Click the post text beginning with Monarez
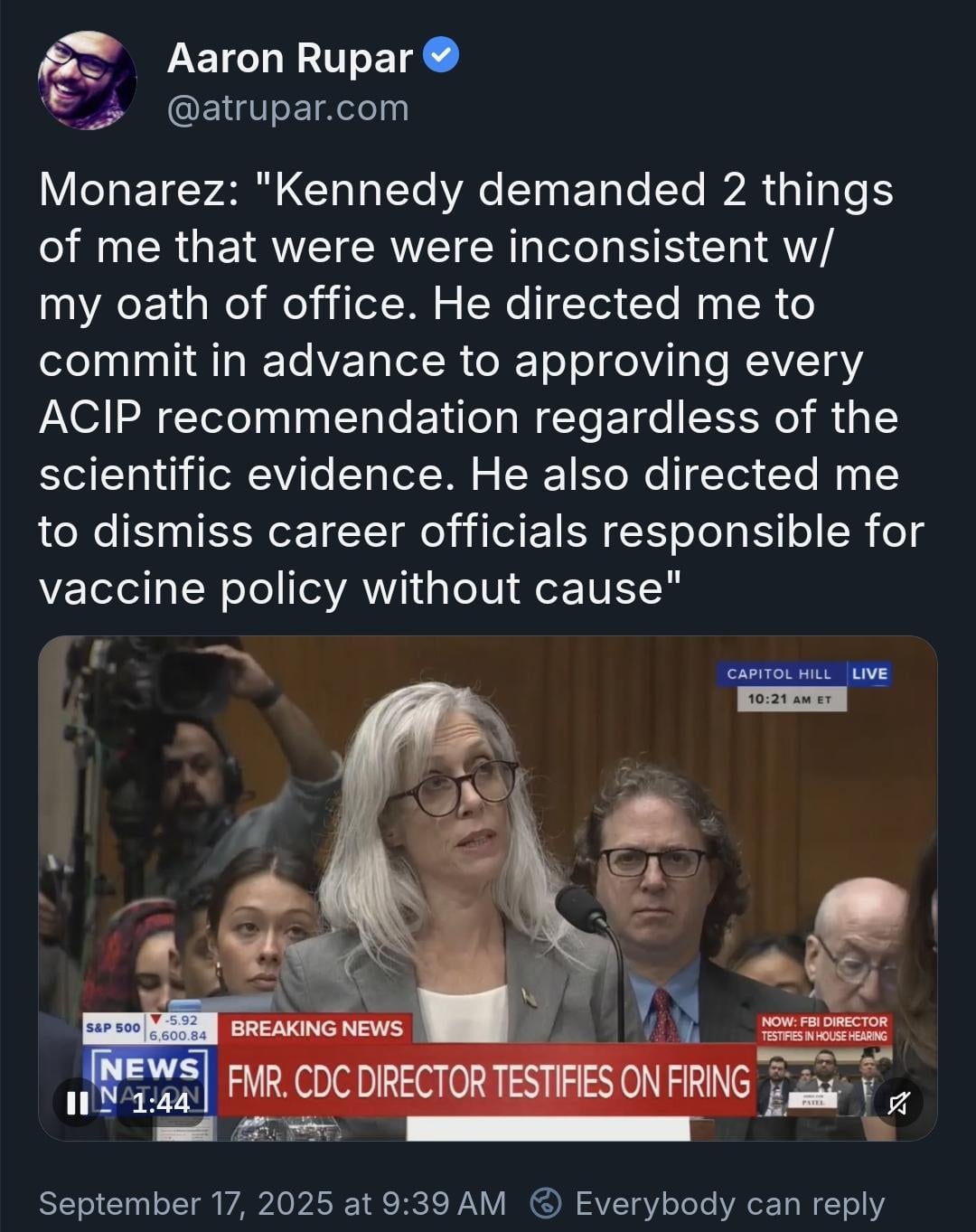This screenshot has height=1232, width=976. [x=481, y=388]
